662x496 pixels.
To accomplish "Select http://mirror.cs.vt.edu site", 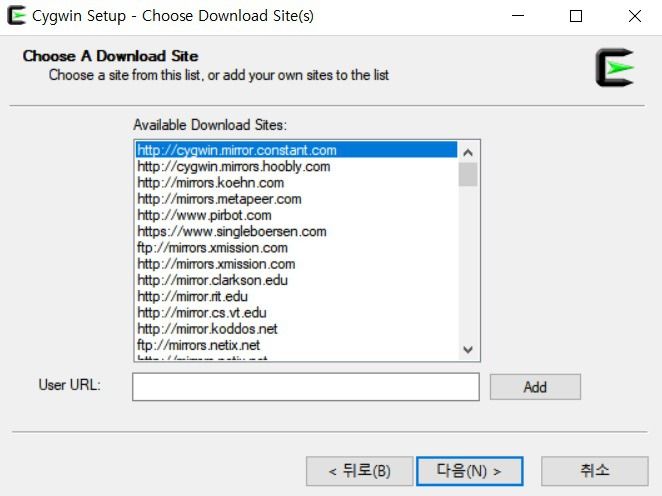I will tap(296, 312).
